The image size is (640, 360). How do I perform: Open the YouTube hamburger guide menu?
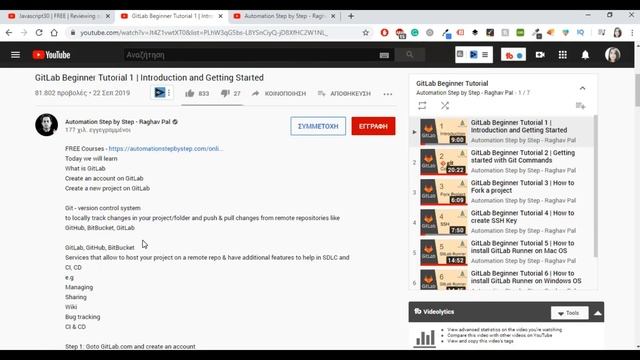[16, 55]
